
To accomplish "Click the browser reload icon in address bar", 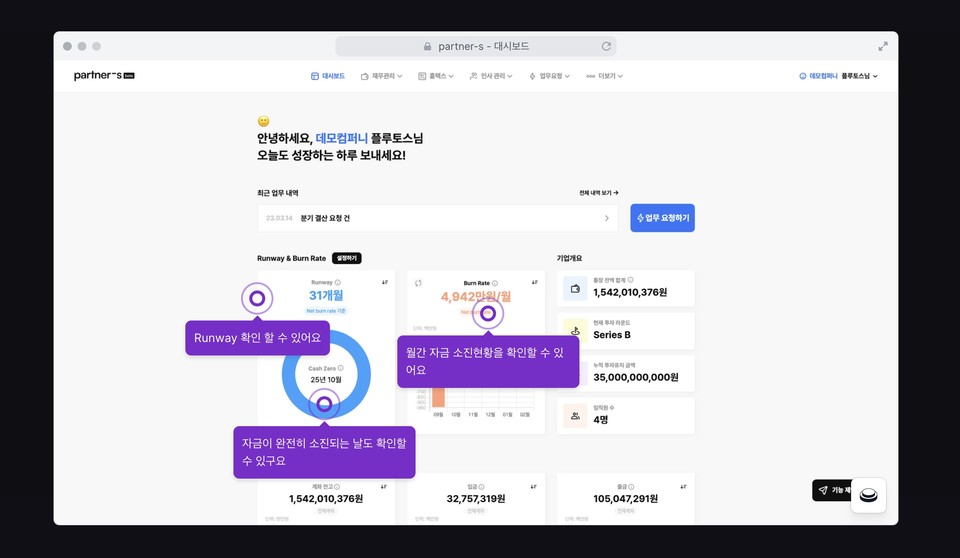I will (606, 46).
